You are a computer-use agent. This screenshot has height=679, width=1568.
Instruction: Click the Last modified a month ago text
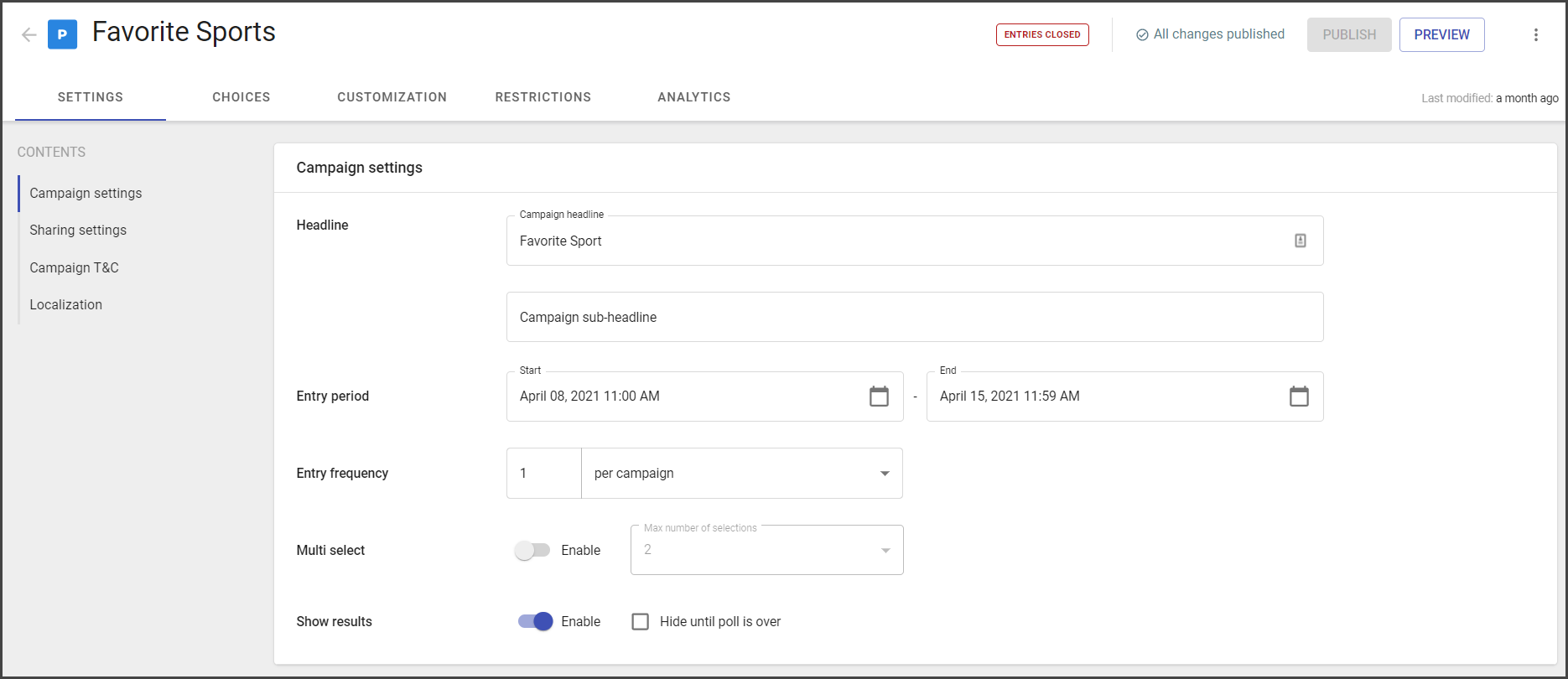point(1490,98)
